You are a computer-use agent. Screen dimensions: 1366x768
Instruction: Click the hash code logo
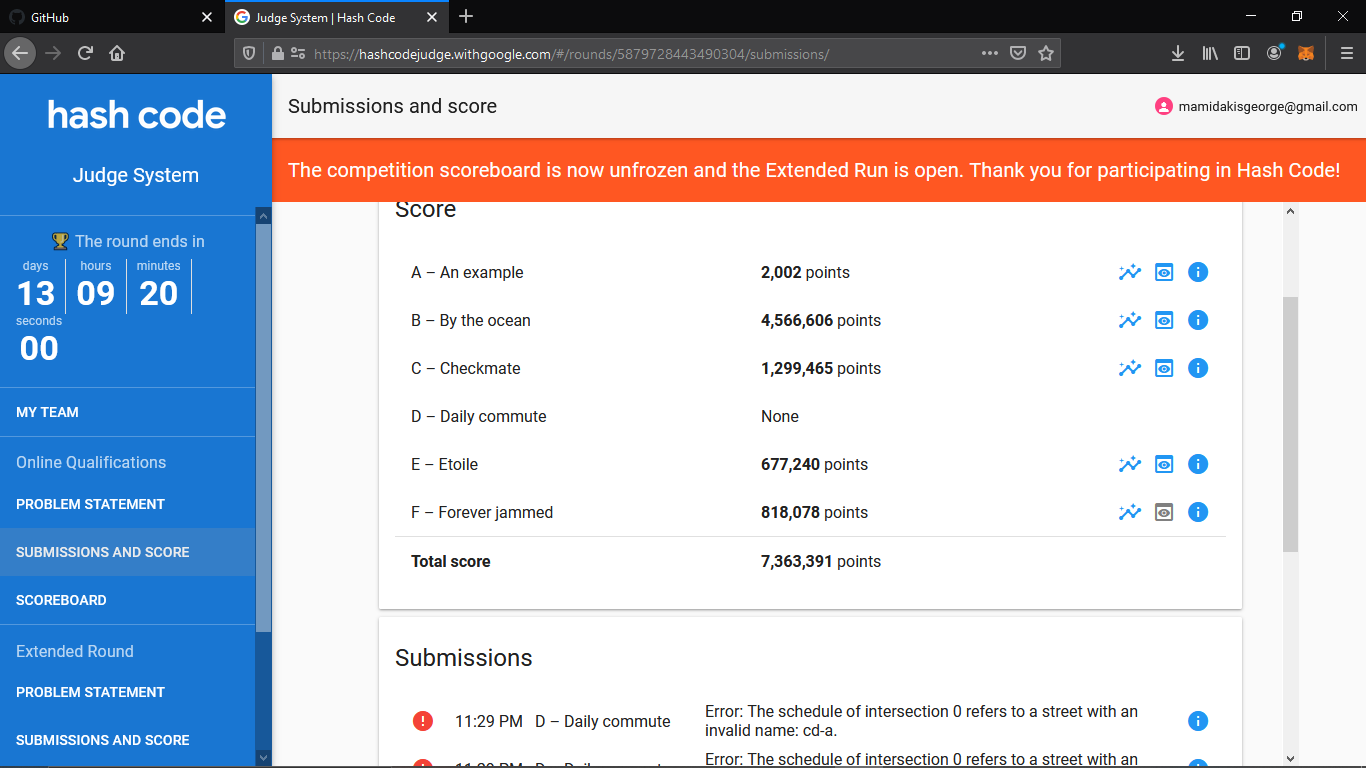[x=137, y=115]
